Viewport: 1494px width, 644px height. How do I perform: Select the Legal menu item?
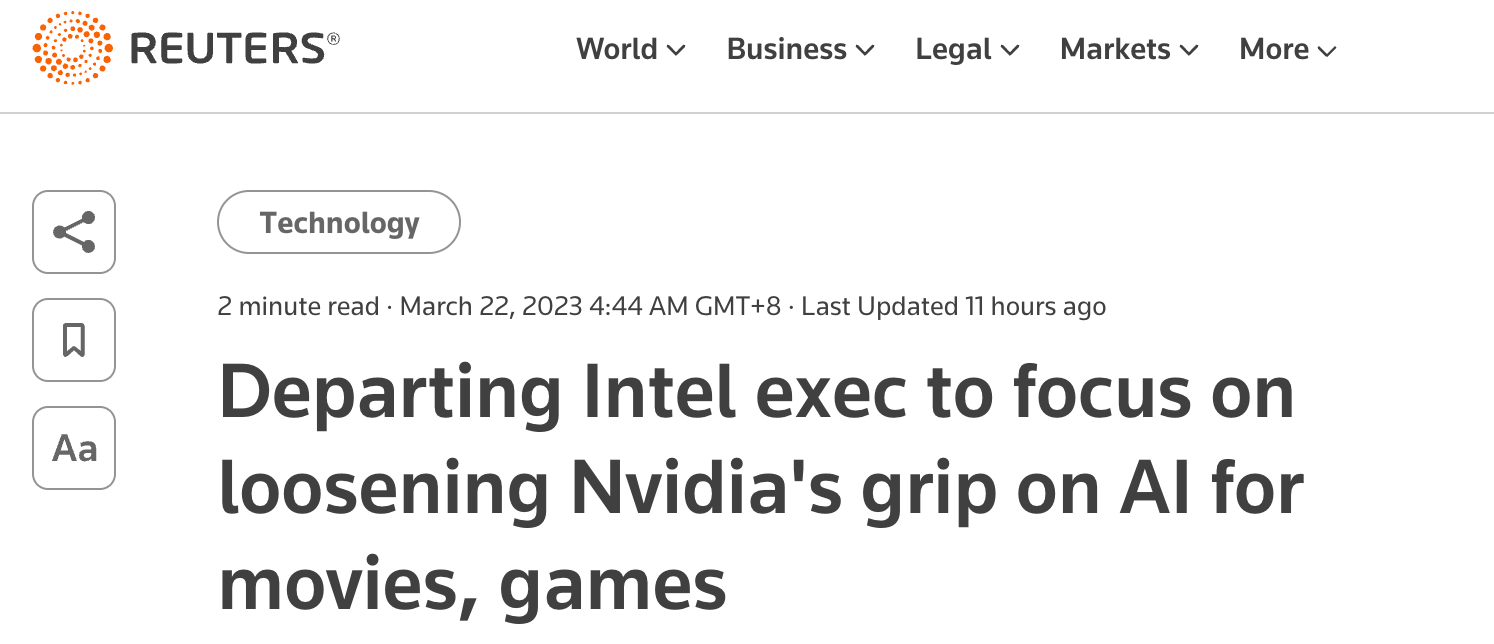pos(953,49)
